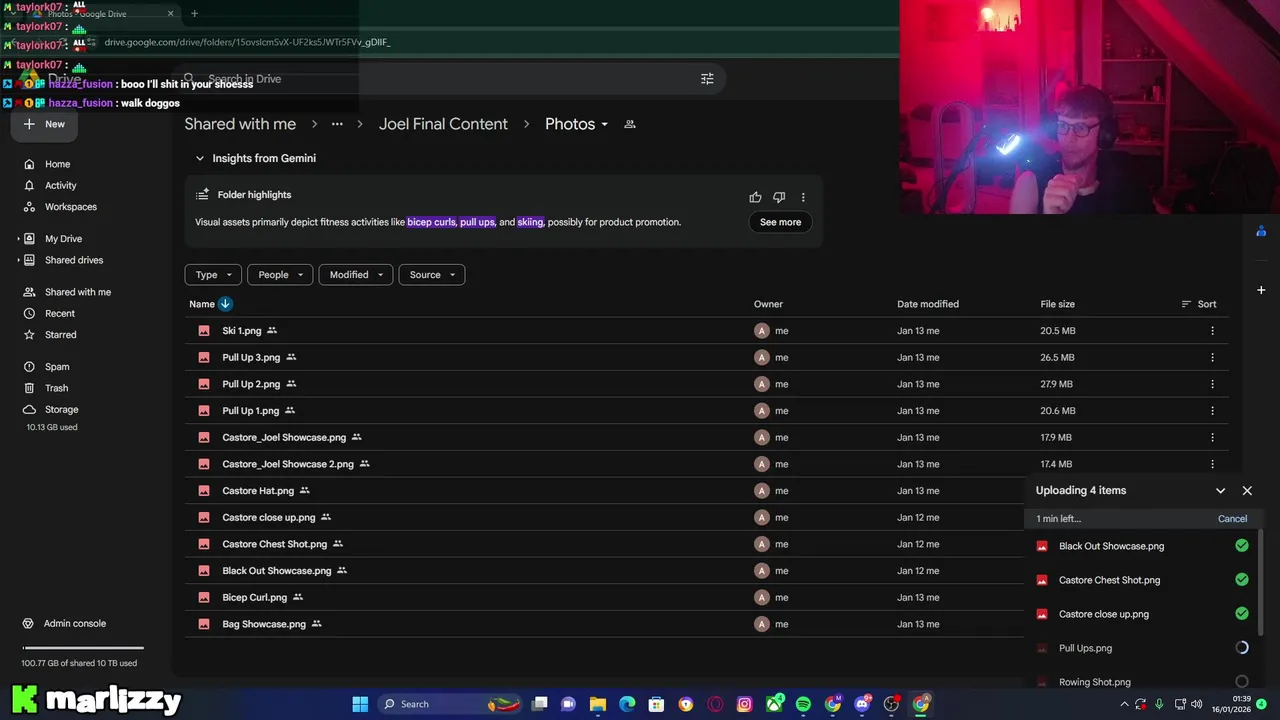
Task: Open more actions for Castore_Joel Showcase.png
Action: click(x=1212, y=437)
